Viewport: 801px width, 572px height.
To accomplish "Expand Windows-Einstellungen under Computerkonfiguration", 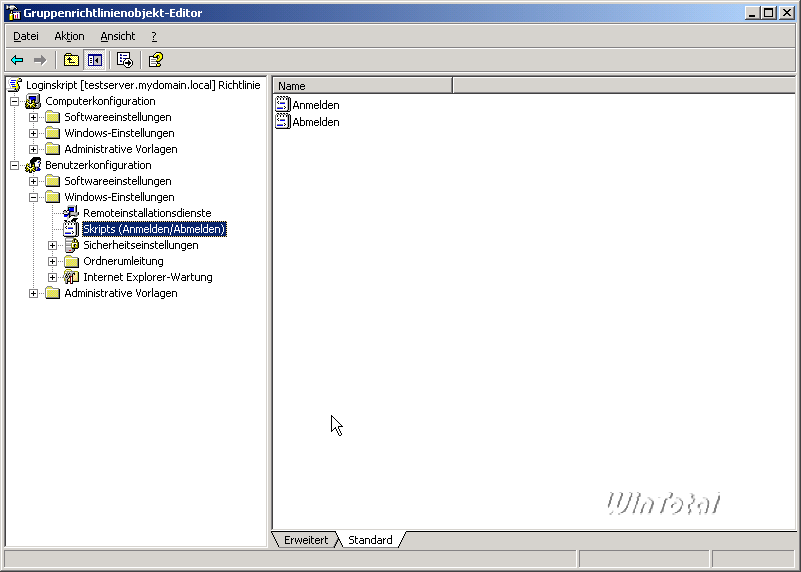I will 33,133.
